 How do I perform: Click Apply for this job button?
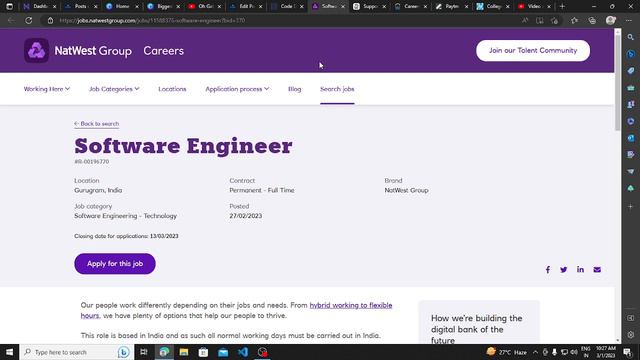(115, 264)
